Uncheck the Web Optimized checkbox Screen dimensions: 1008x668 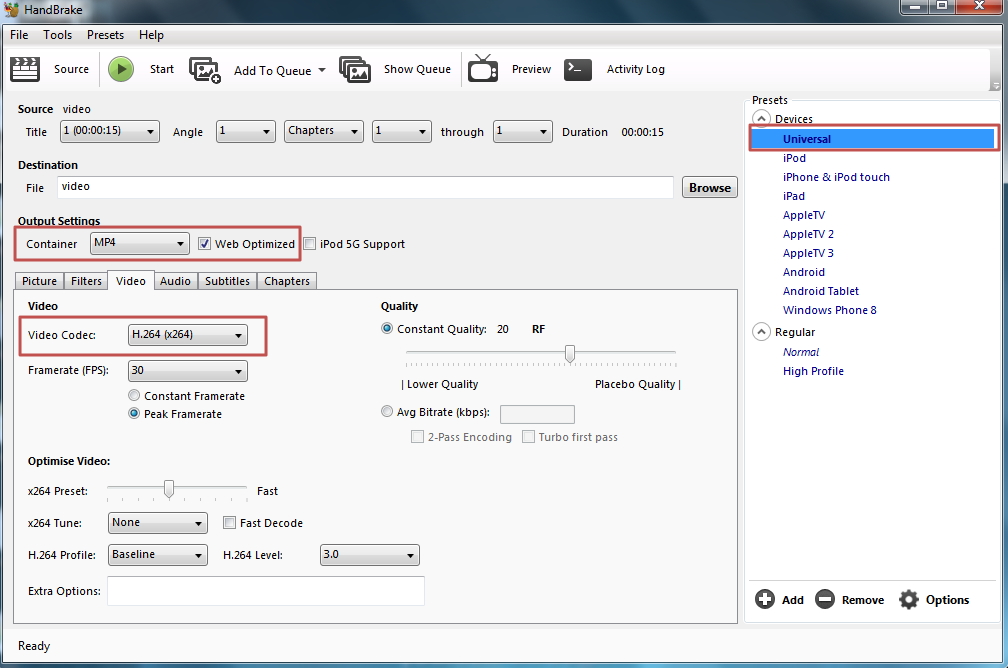point(204,244)
